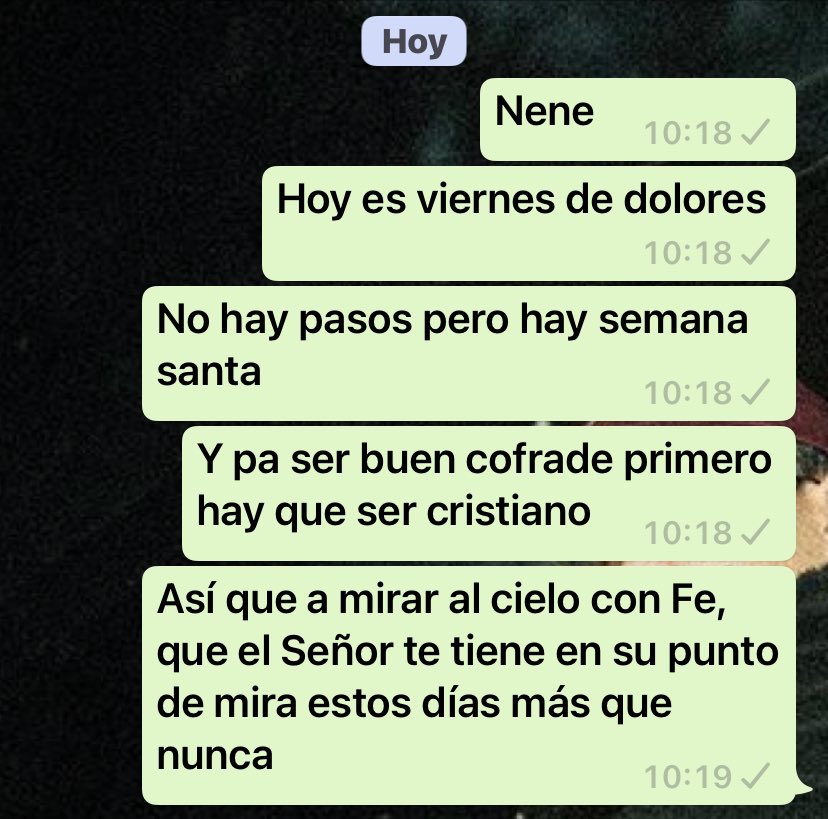828x819 pixels.
Task: Click the timestamp on 'hay que ser cristiano' message
Action: click(x=688, y=532)
